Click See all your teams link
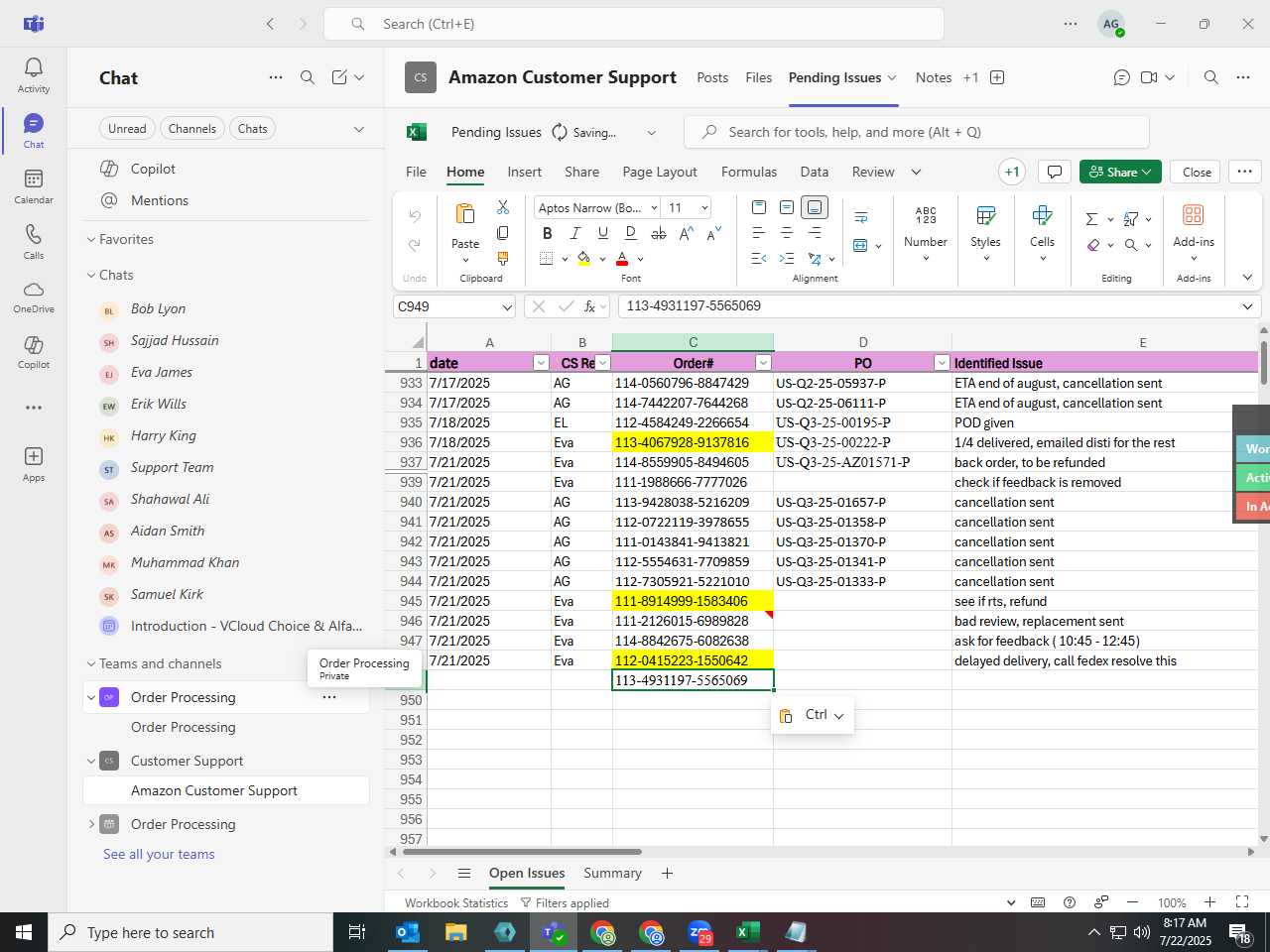1270x952 pixels. coord(159,854)
